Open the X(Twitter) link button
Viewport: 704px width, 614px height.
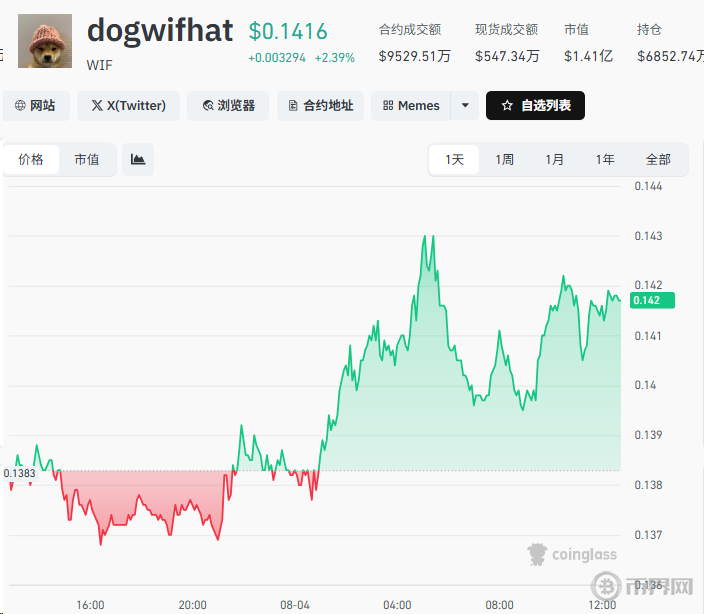[128, 105]
